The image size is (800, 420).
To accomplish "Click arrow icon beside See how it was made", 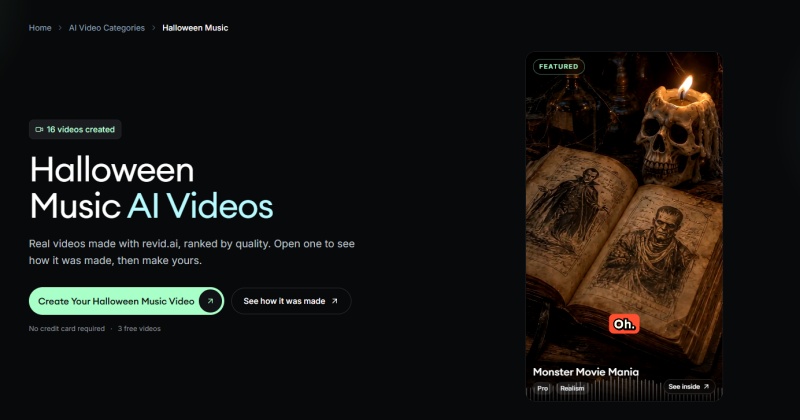I will (x=335, y=301).
